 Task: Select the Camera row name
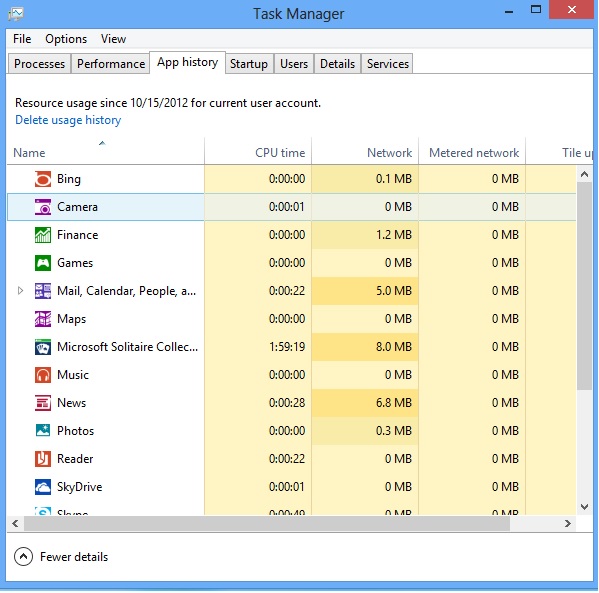click(77, 207)
